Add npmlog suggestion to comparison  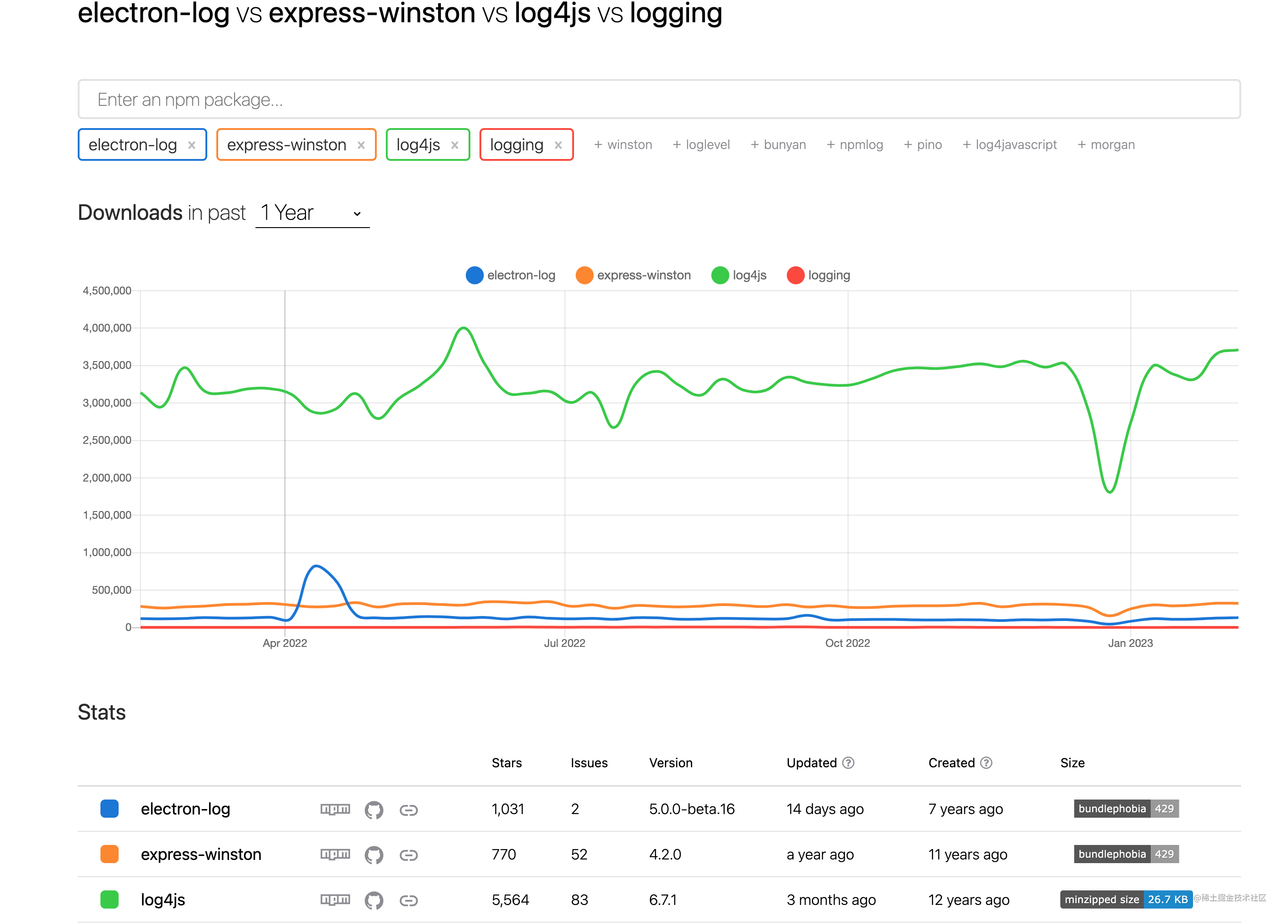tap(855, 145)
